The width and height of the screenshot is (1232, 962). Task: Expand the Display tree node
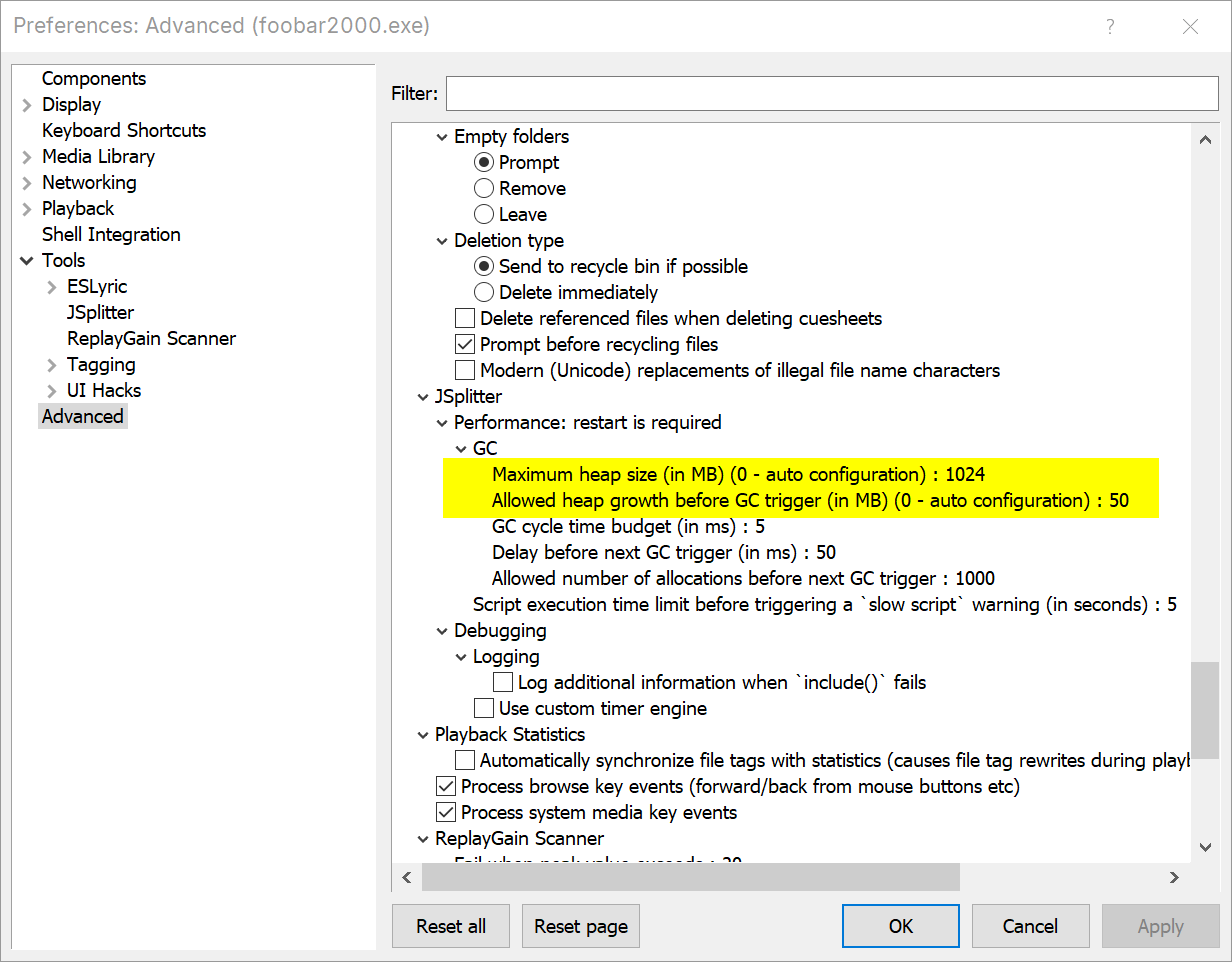(27, 105)
